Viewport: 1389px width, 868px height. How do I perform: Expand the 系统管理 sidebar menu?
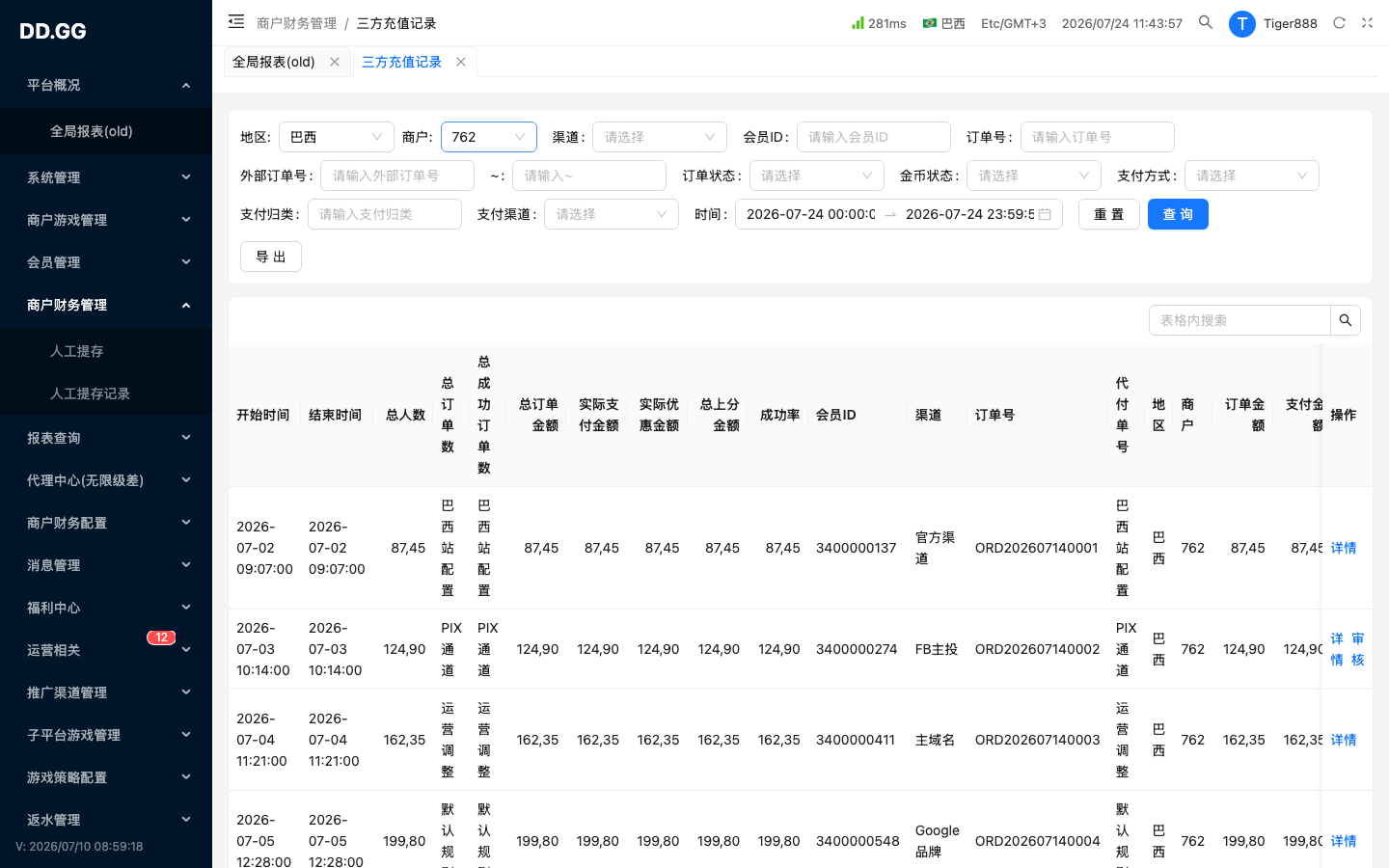tap(106, 177)
